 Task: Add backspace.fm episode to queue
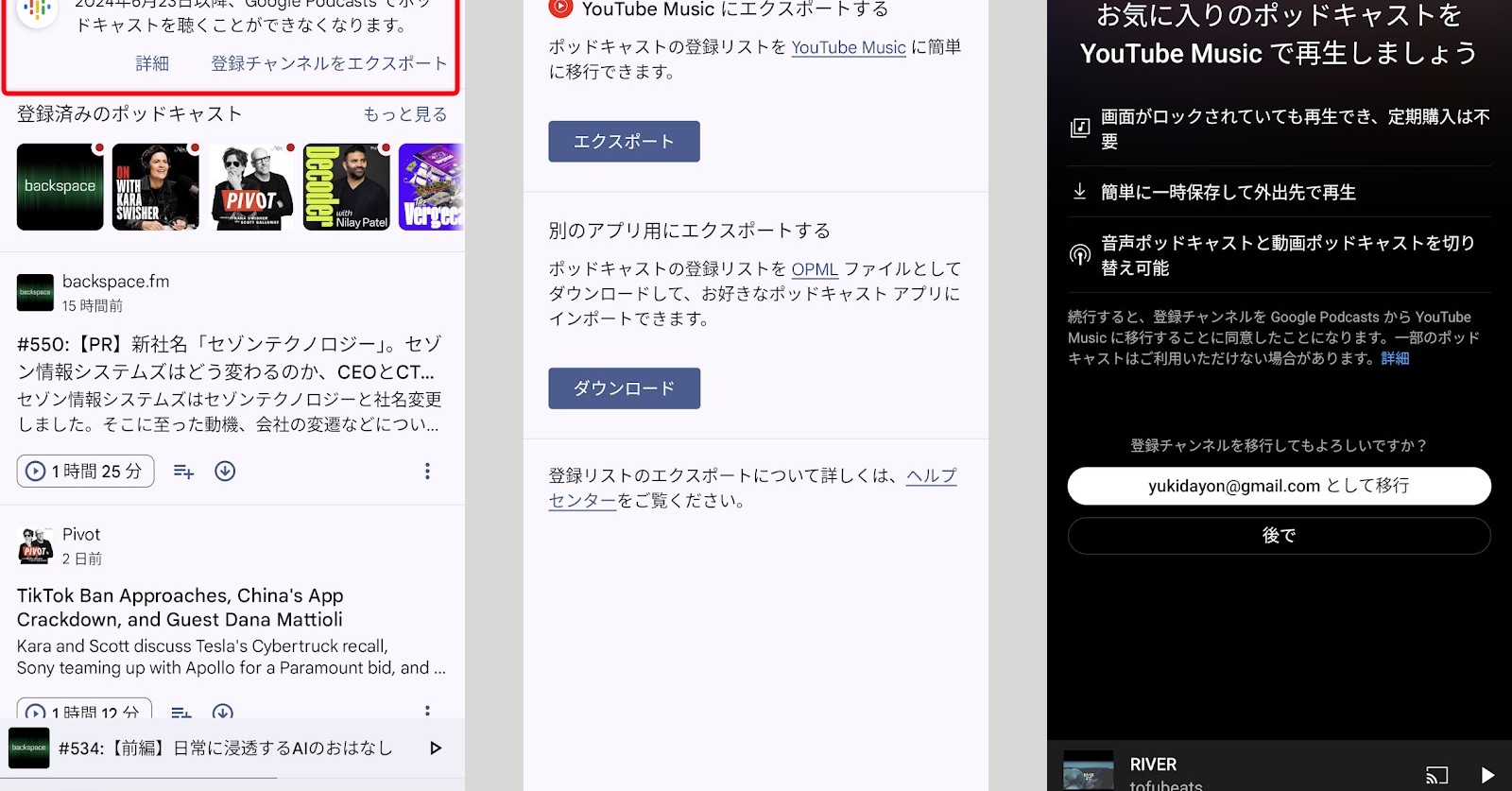point(183,472)
